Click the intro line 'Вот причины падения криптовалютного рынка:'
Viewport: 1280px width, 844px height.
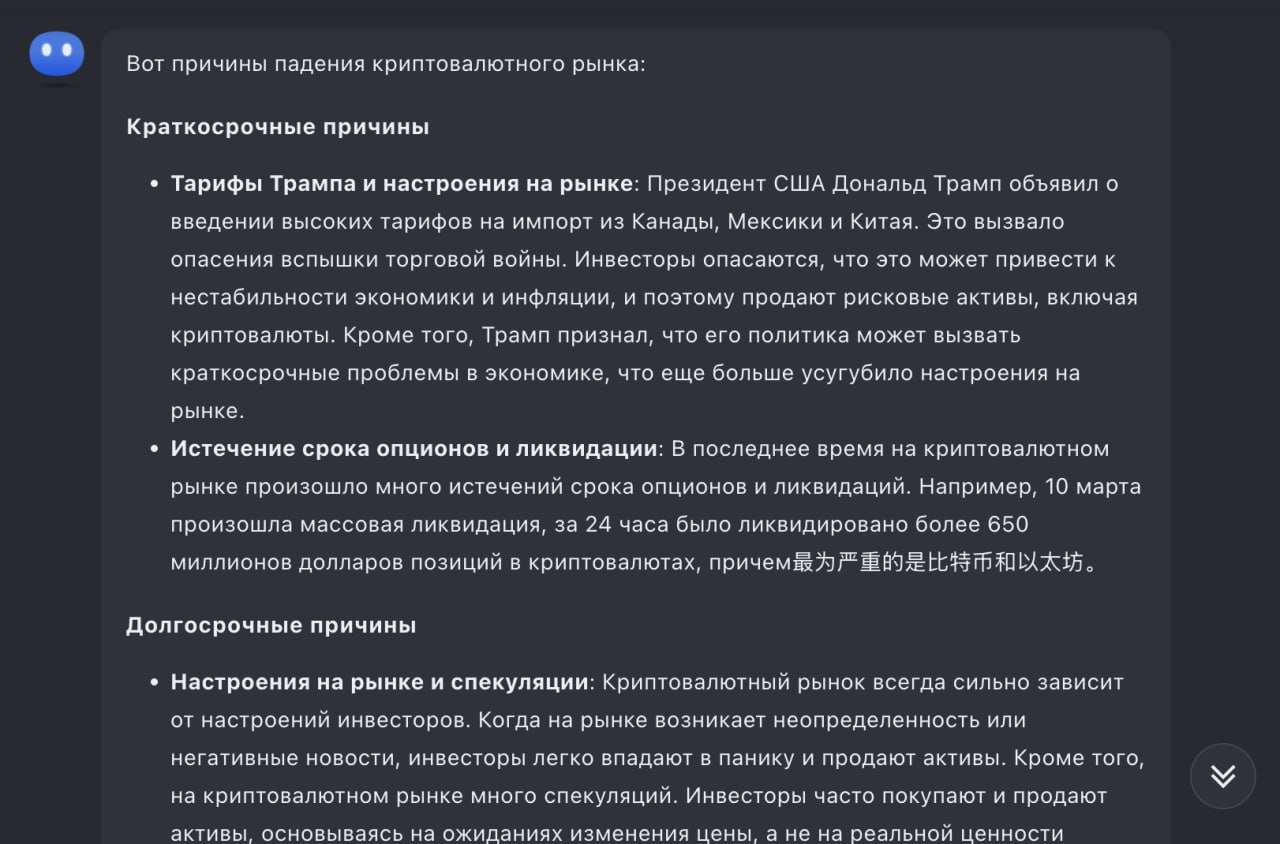(386, 64)
